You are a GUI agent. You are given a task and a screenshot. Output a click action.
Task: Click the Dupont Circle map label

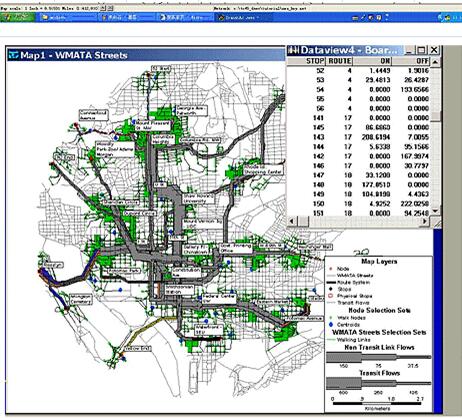(140, 213)
